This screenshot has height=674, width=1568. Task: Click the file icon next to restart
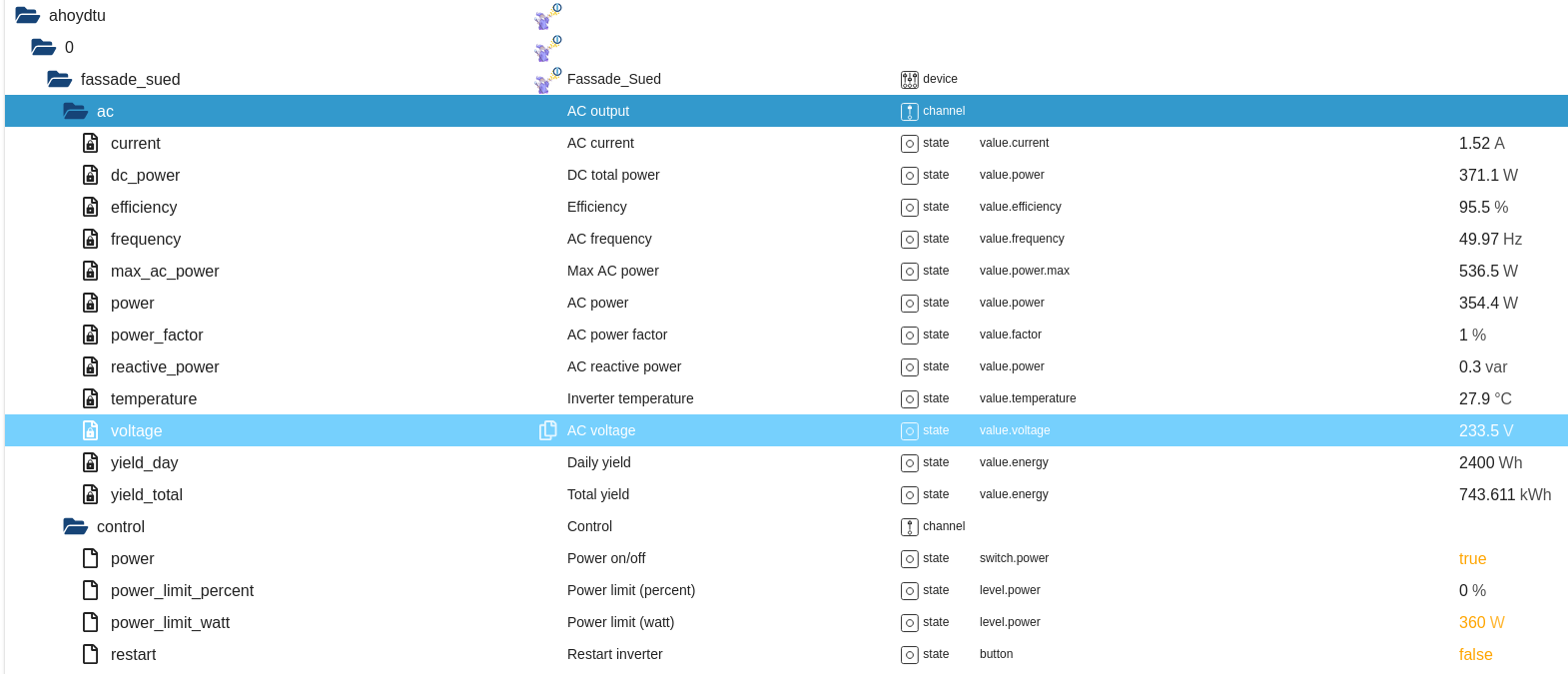[90, 654]
